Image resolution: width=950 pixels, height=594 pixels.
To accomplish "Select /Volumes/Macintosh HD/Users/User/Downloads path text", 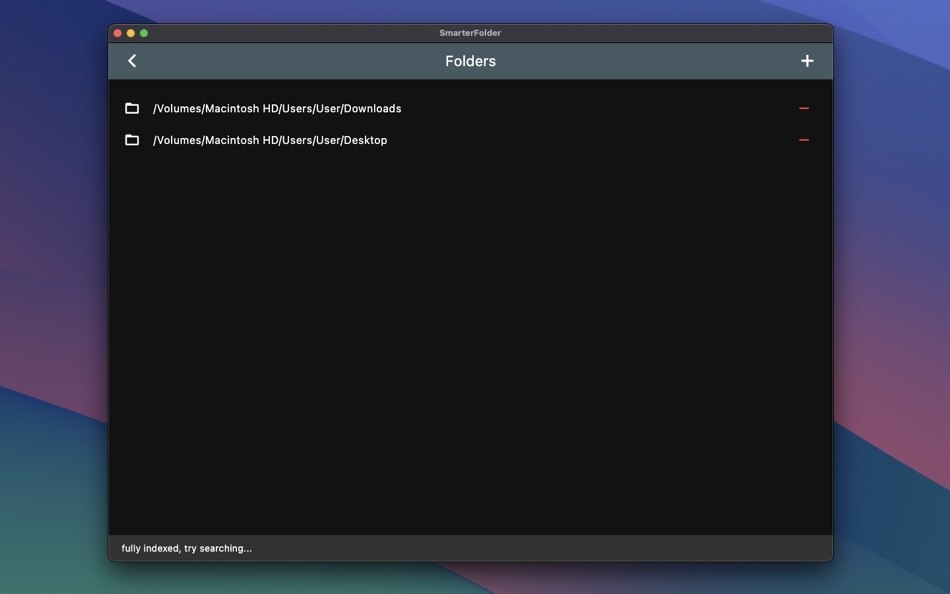I will [x=277, y=108].
